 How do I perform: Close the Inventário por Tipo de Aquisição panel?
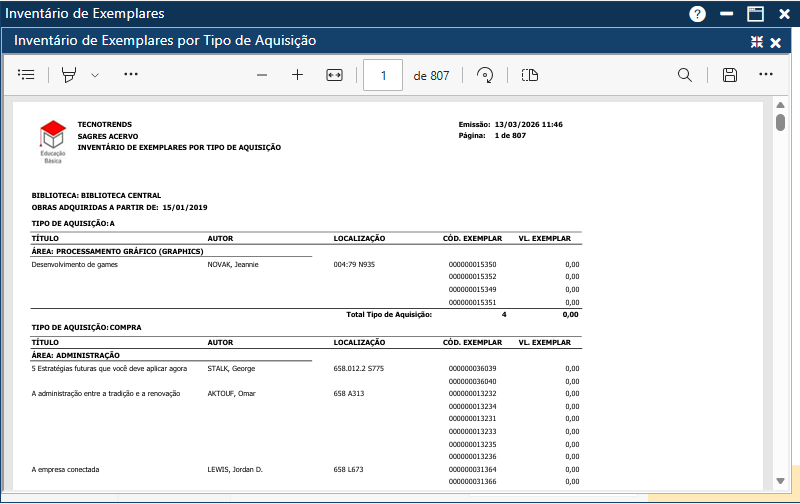point(775,42)
